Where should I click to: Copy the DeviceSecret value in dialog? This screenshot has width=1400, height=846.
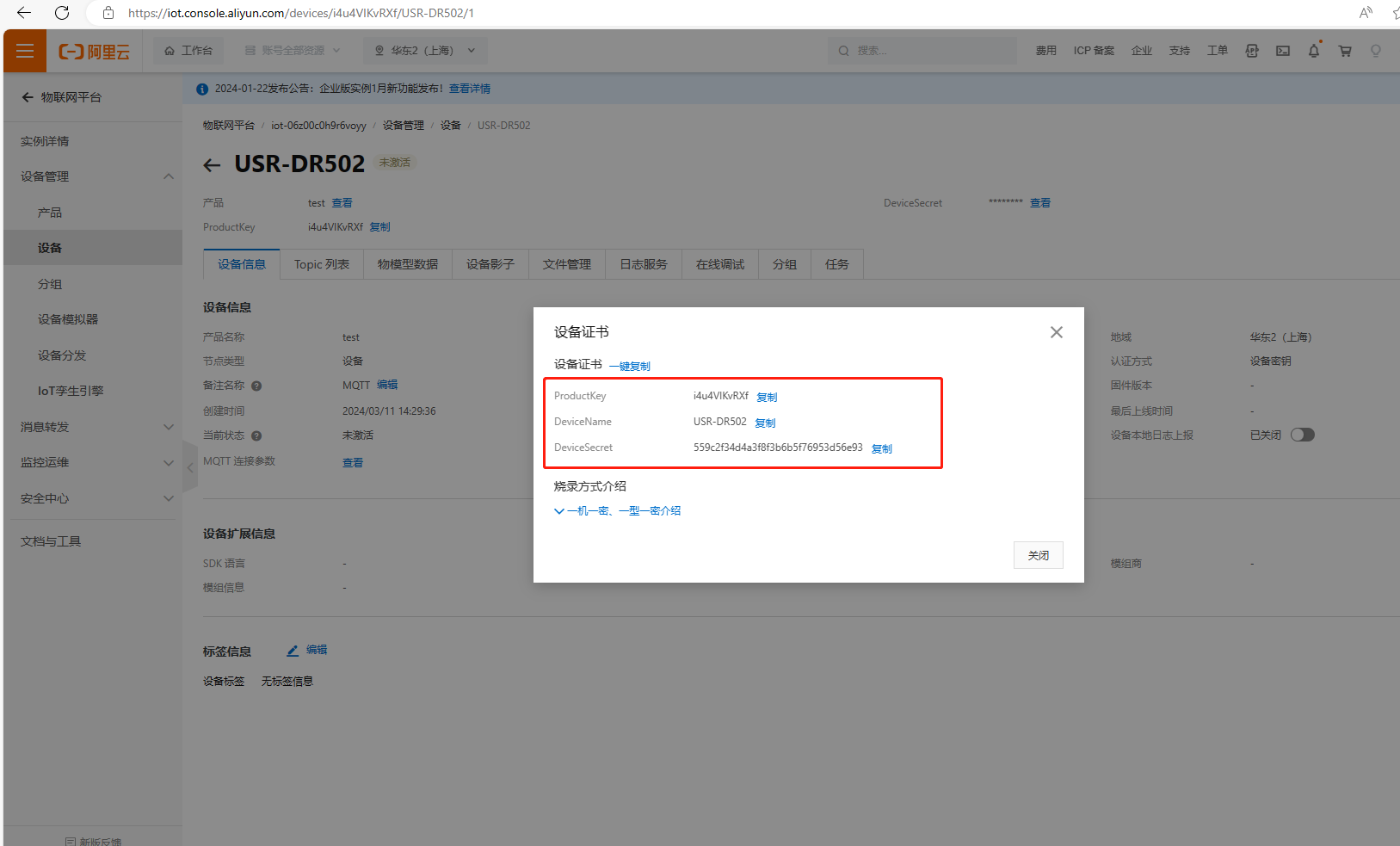(x=881, y=449)
